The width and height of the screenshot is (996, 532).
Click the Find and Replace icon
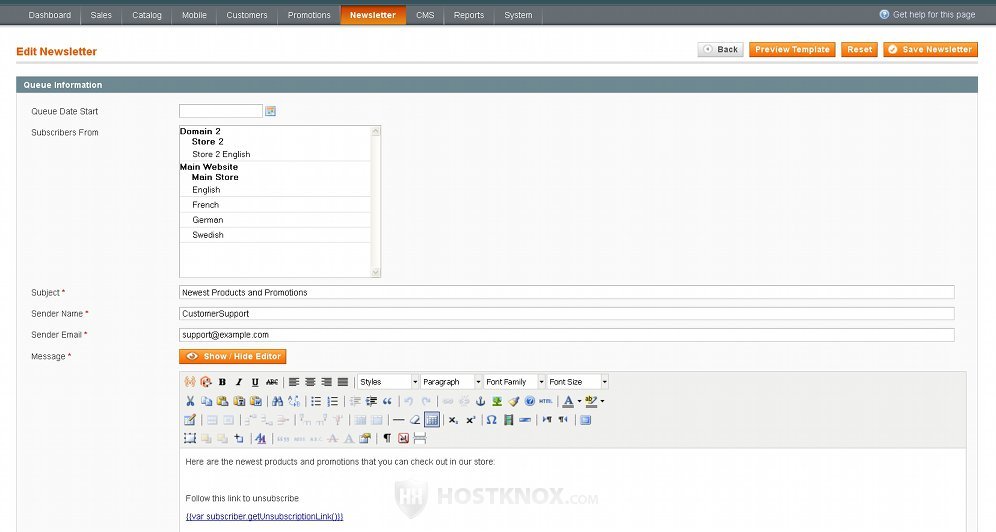point(294,401)
